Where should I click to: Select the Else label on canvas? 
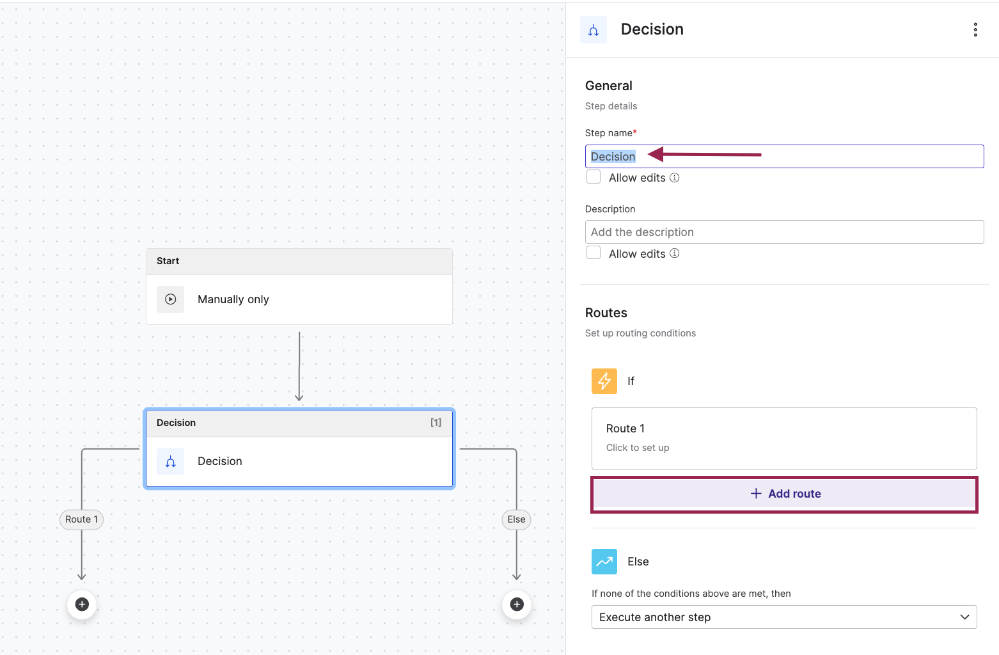[516, 519]
